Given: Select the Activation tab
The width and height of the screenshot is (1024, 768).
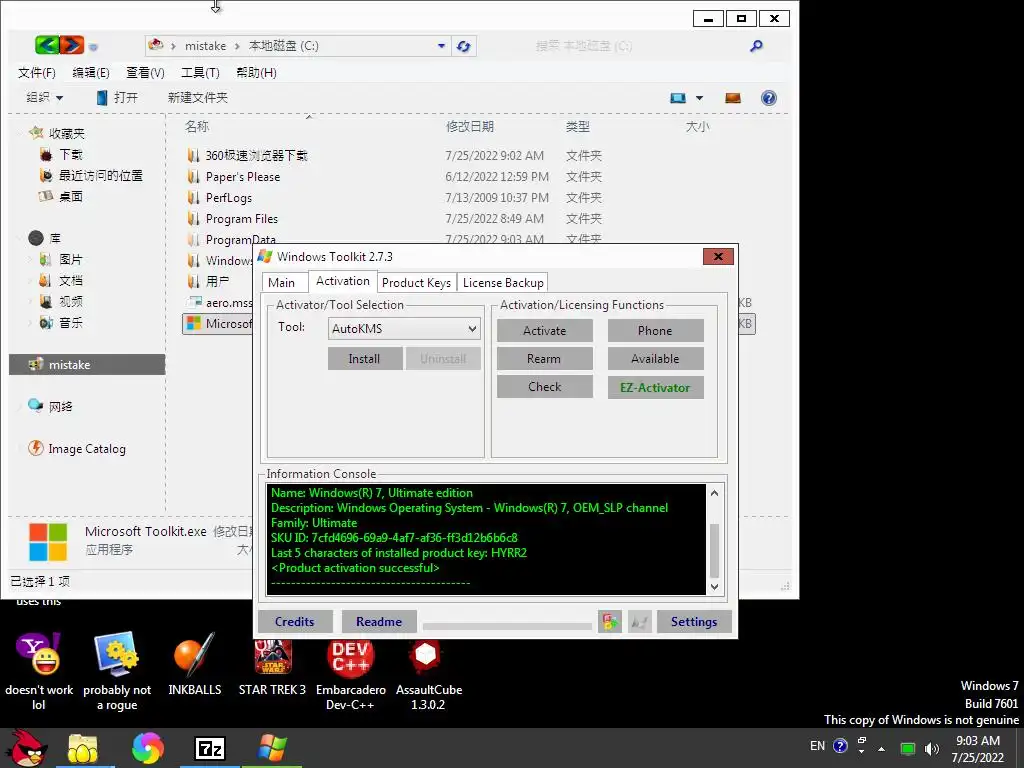Looking at the screenshot, I should [342, 281].
